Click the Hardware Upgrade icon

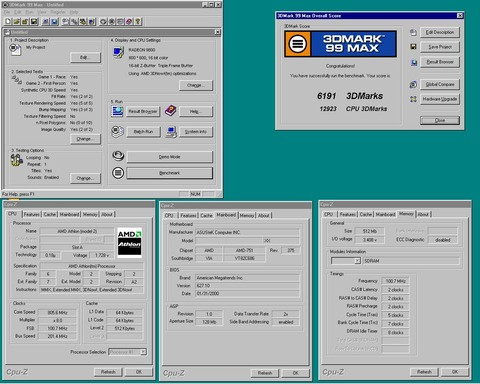tap(413, 99)
